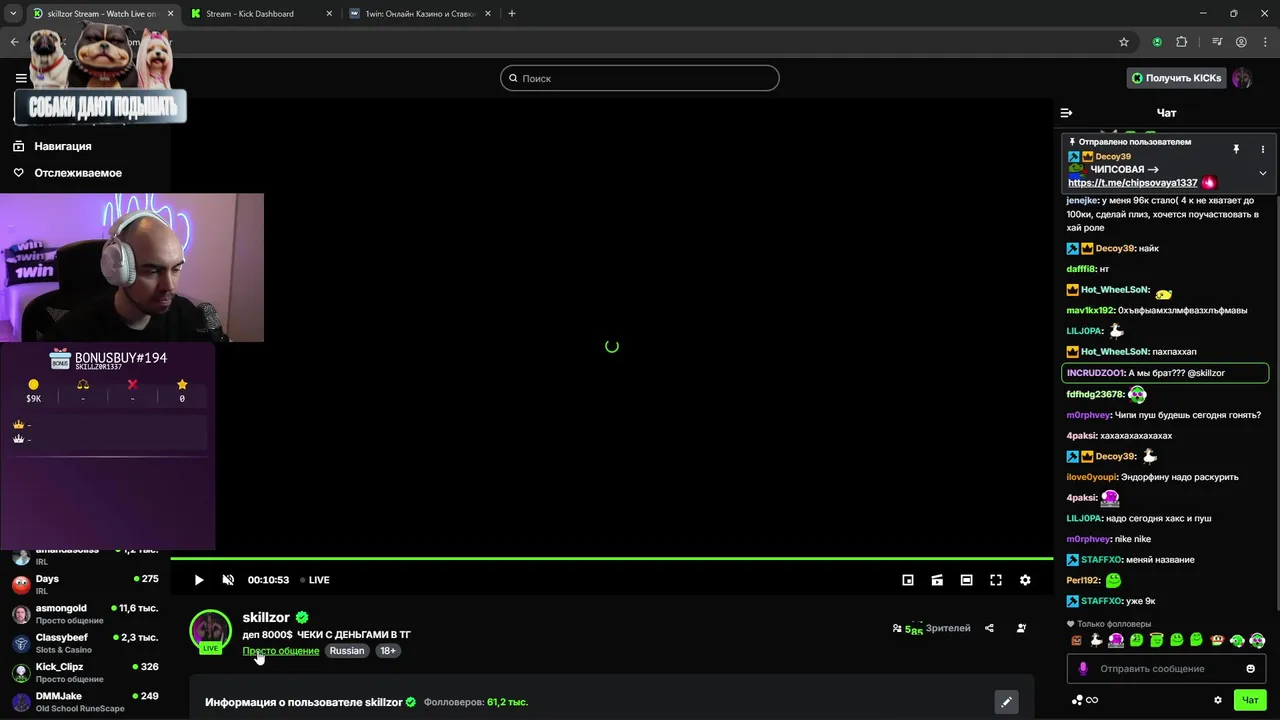The height and width of the screenshot is (720, 1280).
Task: Click the Russian language tag
Action: coord(347,651)
